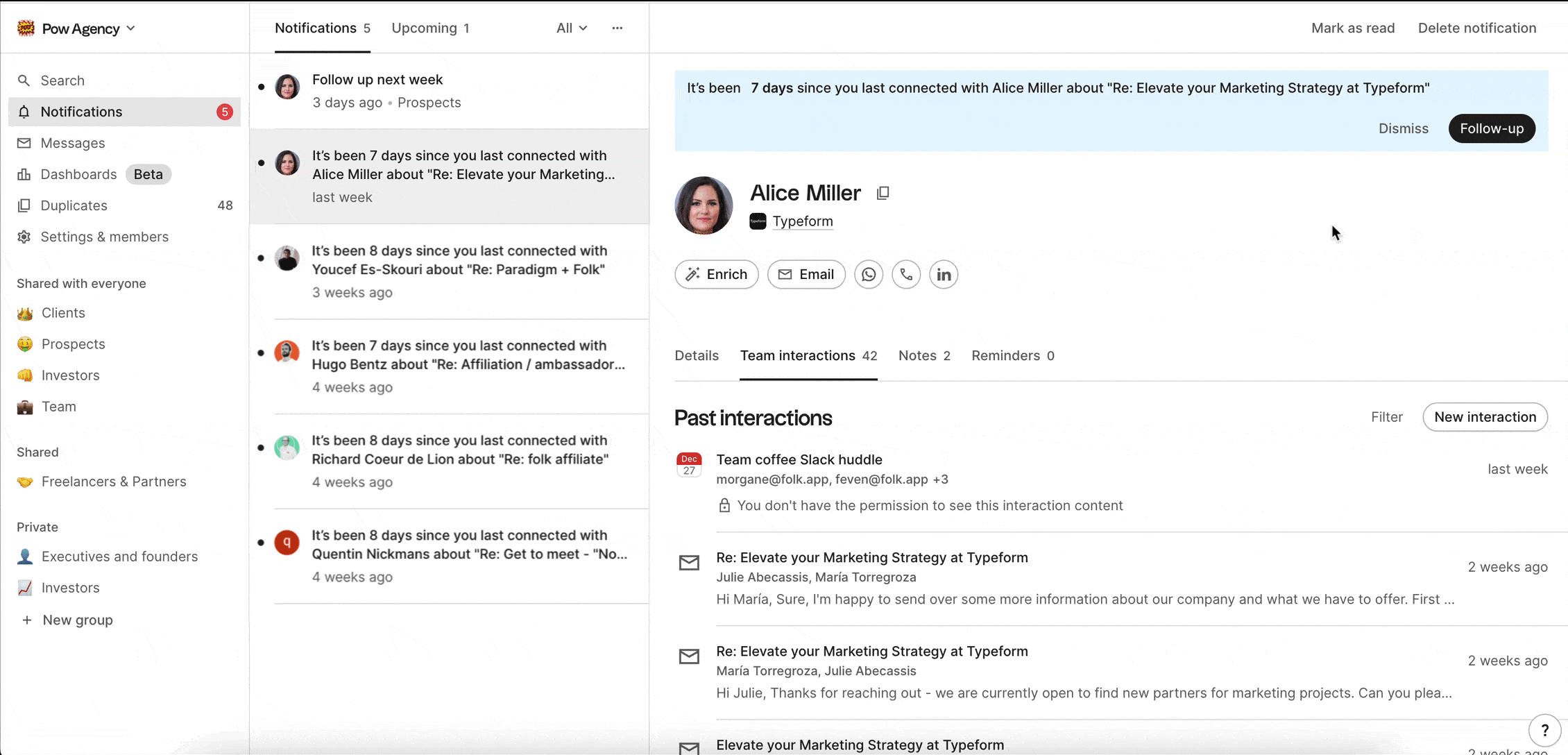Click the Email button
1568x755 pixels.
pyautogui.click(x=806, y=274)
